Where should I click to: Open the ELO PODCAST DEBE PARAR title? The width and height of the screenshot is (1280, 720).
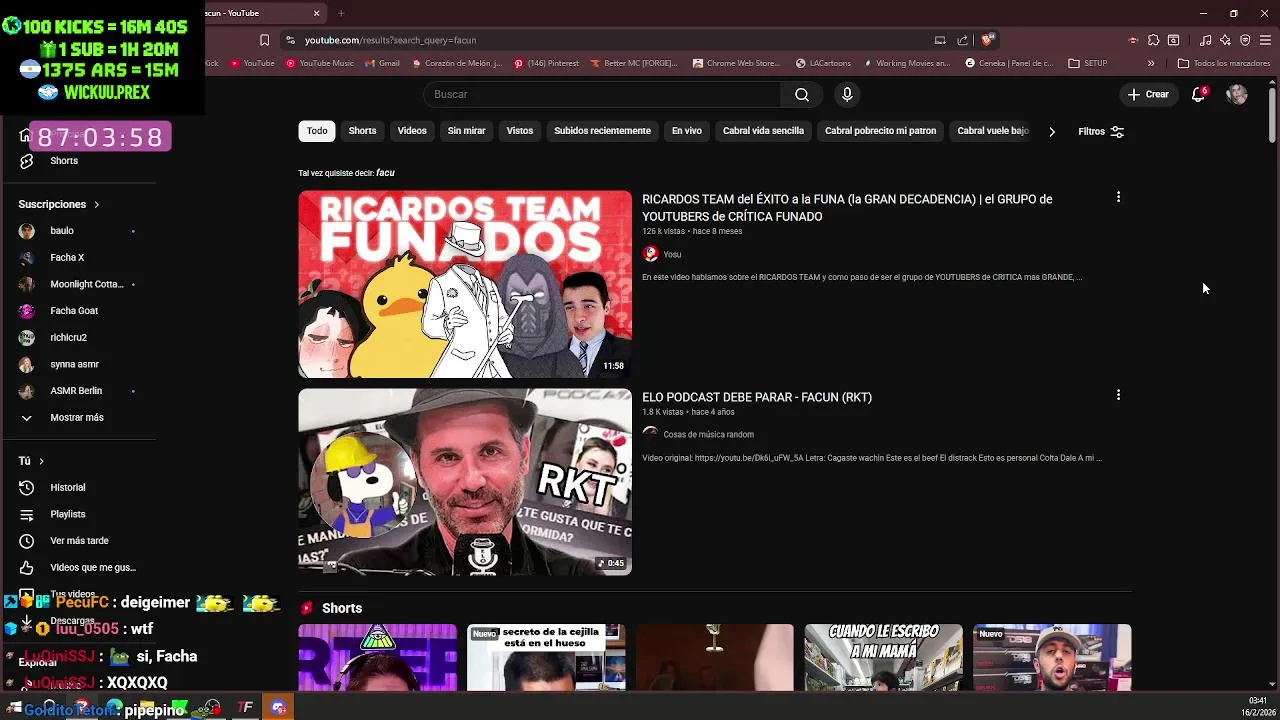coord(757,397)
